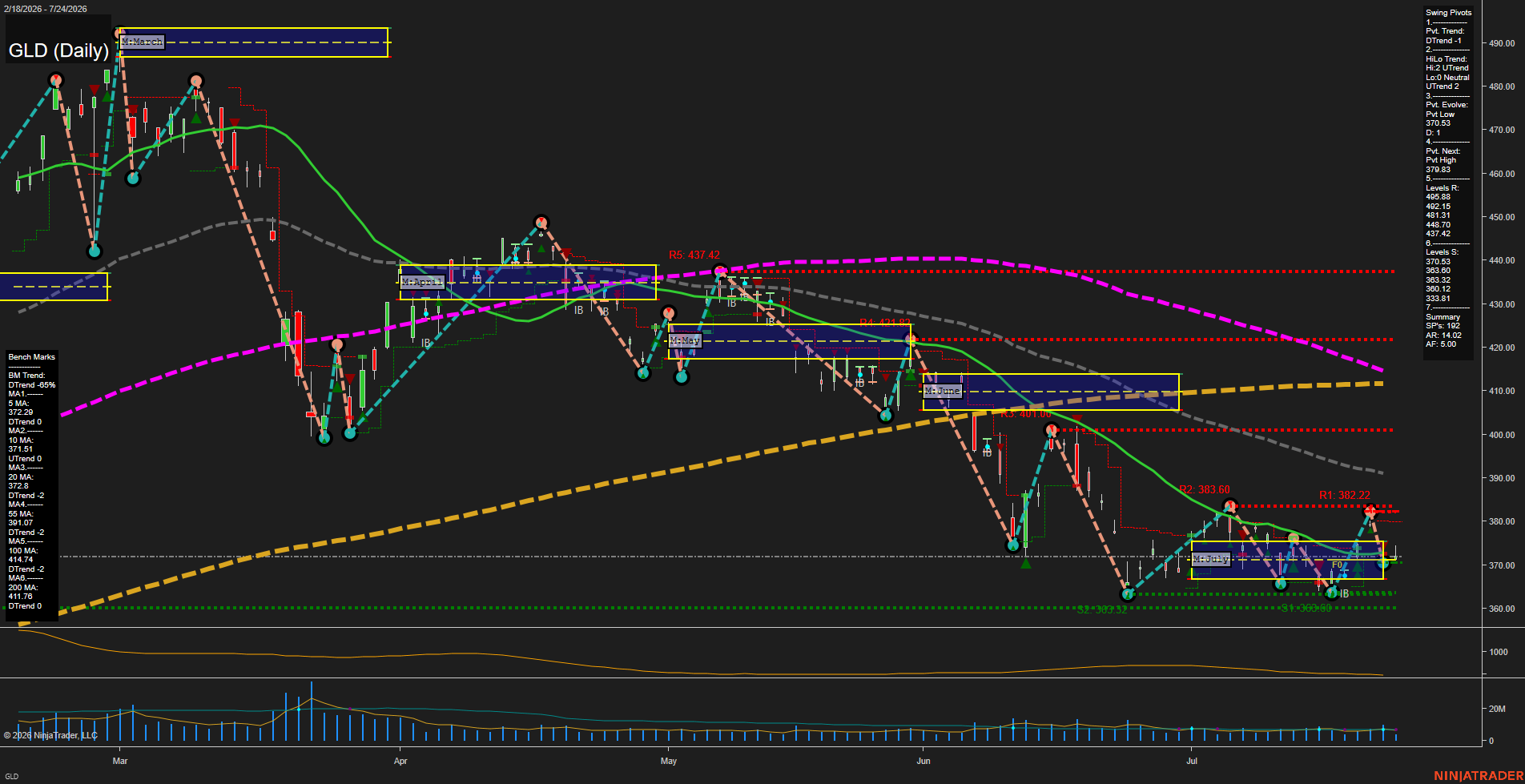Select the 100 MA: benchmark label
Viewport: 1525px width, 784px height.
(x=22, y=551)
